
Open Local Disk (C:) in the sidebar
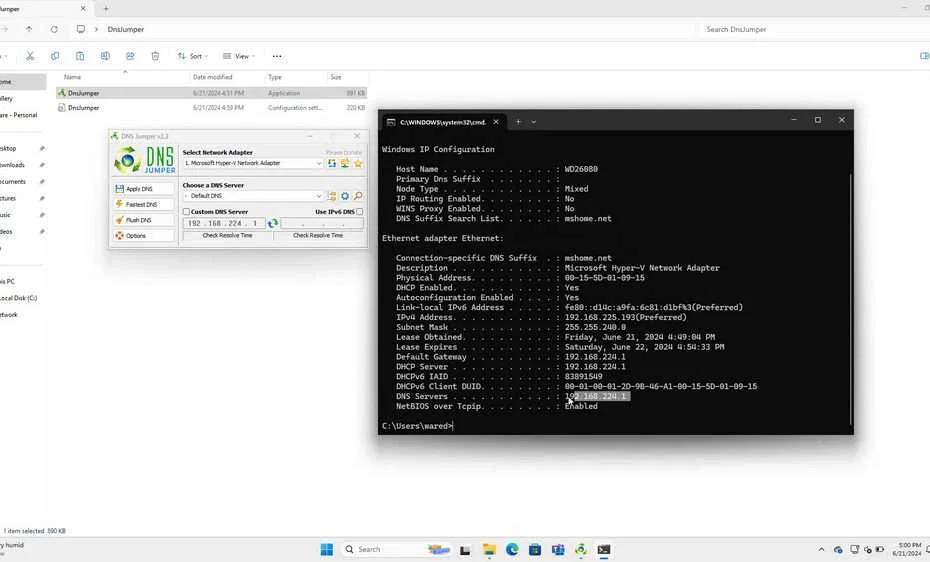pyautogui.click(x=18, y=298)
